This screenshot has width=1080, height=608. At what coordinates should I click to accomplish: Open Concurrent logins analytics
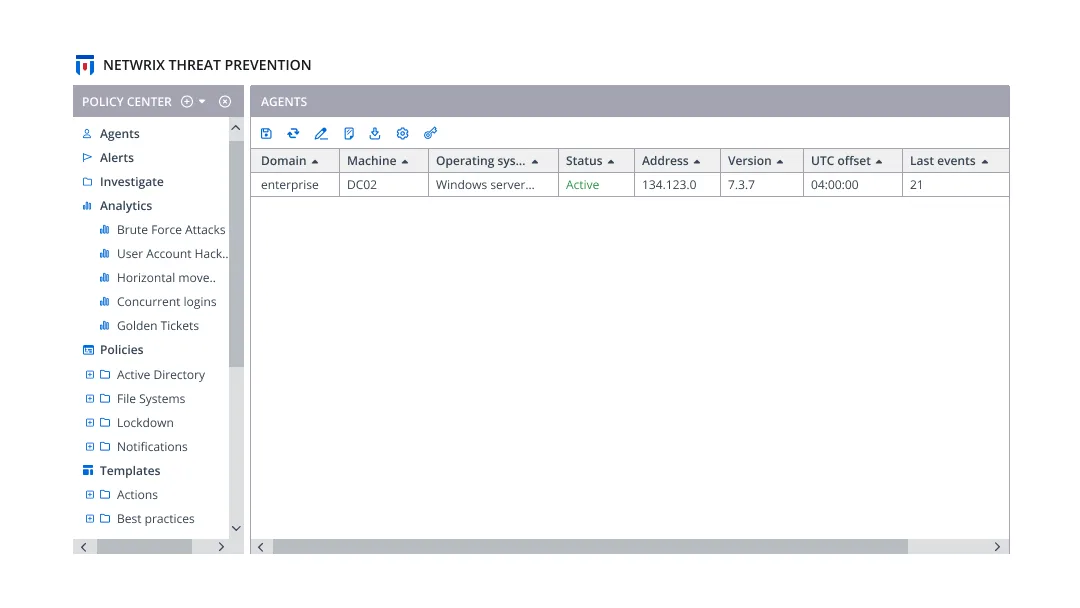tap(166, 302)
